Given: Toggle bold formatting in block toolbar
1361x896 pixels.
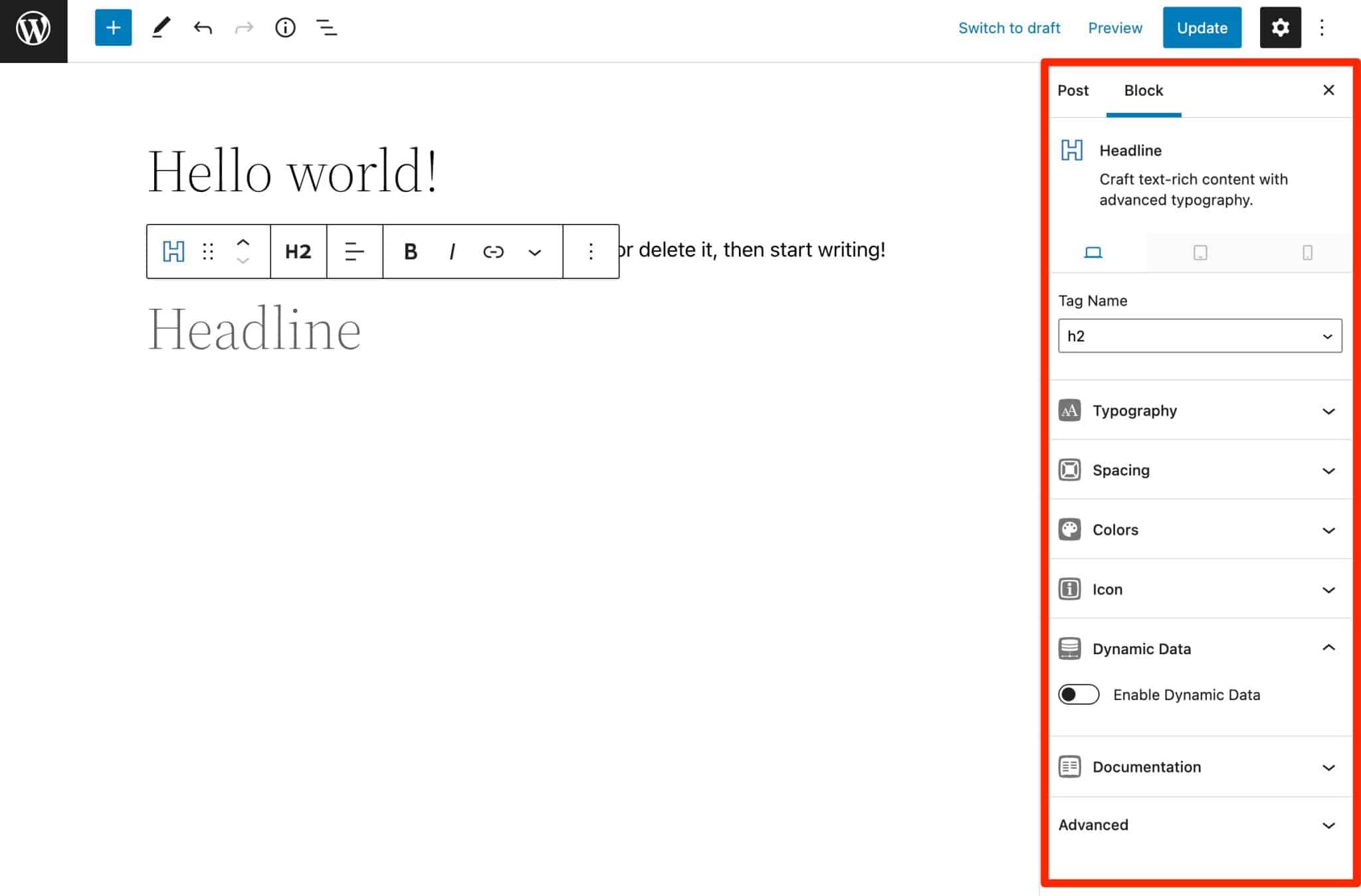Looking at the screenshot, I should 410,252.
